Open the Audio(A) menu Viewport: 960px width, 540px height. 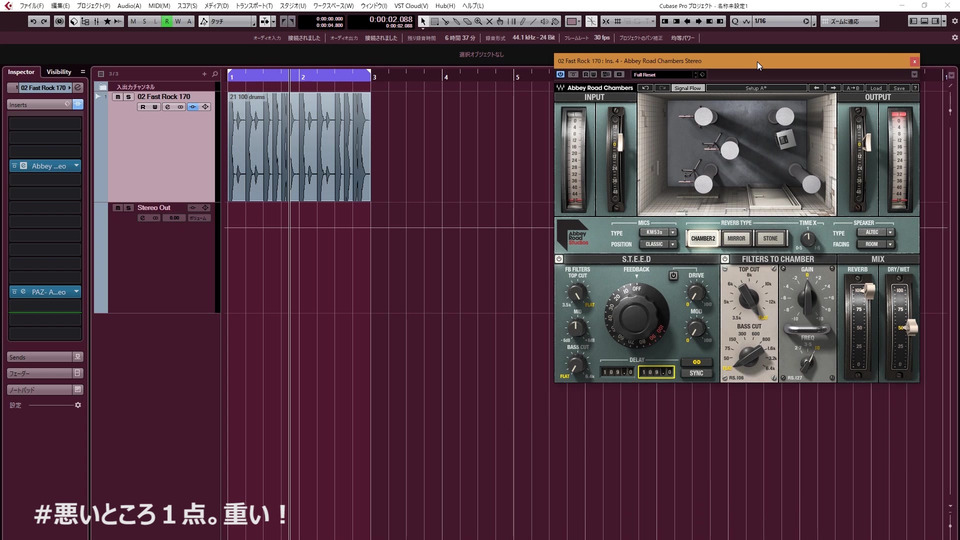tap(129, 6)
